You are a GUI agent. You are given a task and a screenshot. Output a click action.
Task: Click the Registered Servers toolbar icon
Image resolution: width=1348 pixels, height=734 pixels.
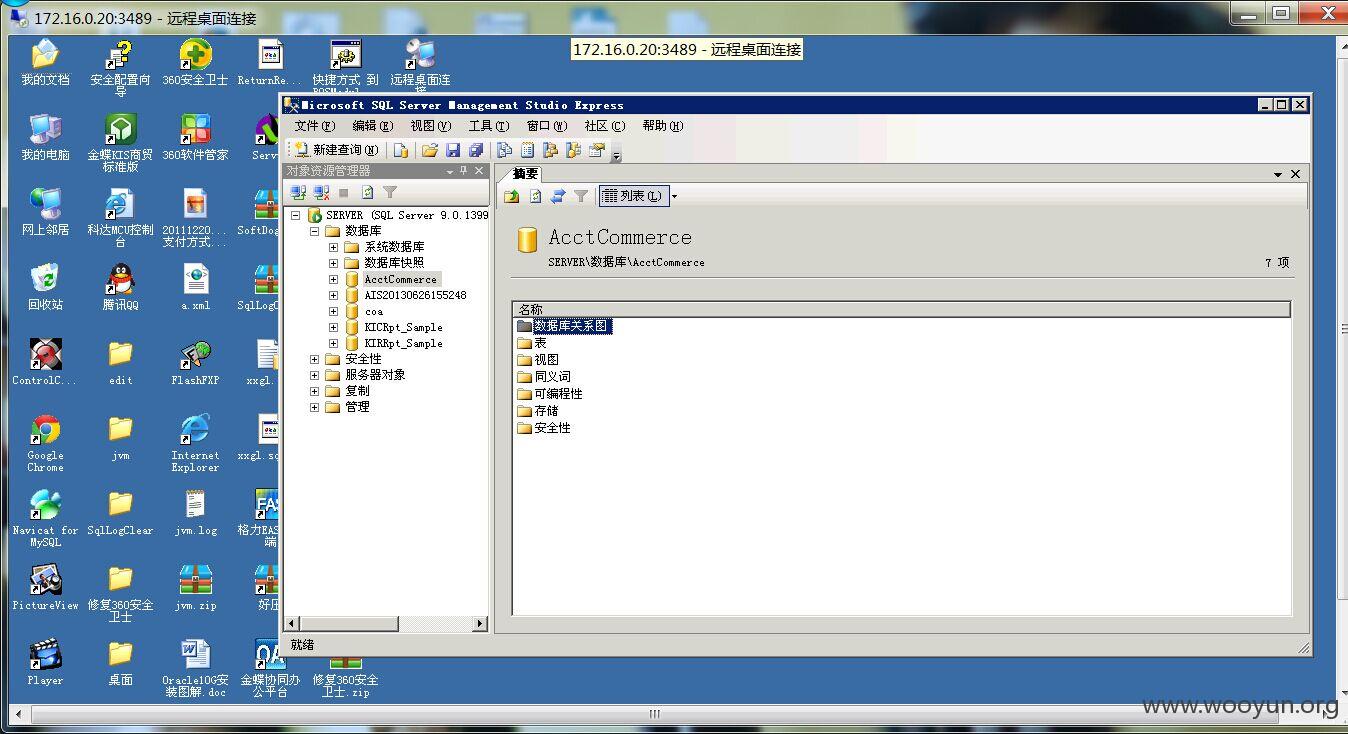(x=504, y=150)
